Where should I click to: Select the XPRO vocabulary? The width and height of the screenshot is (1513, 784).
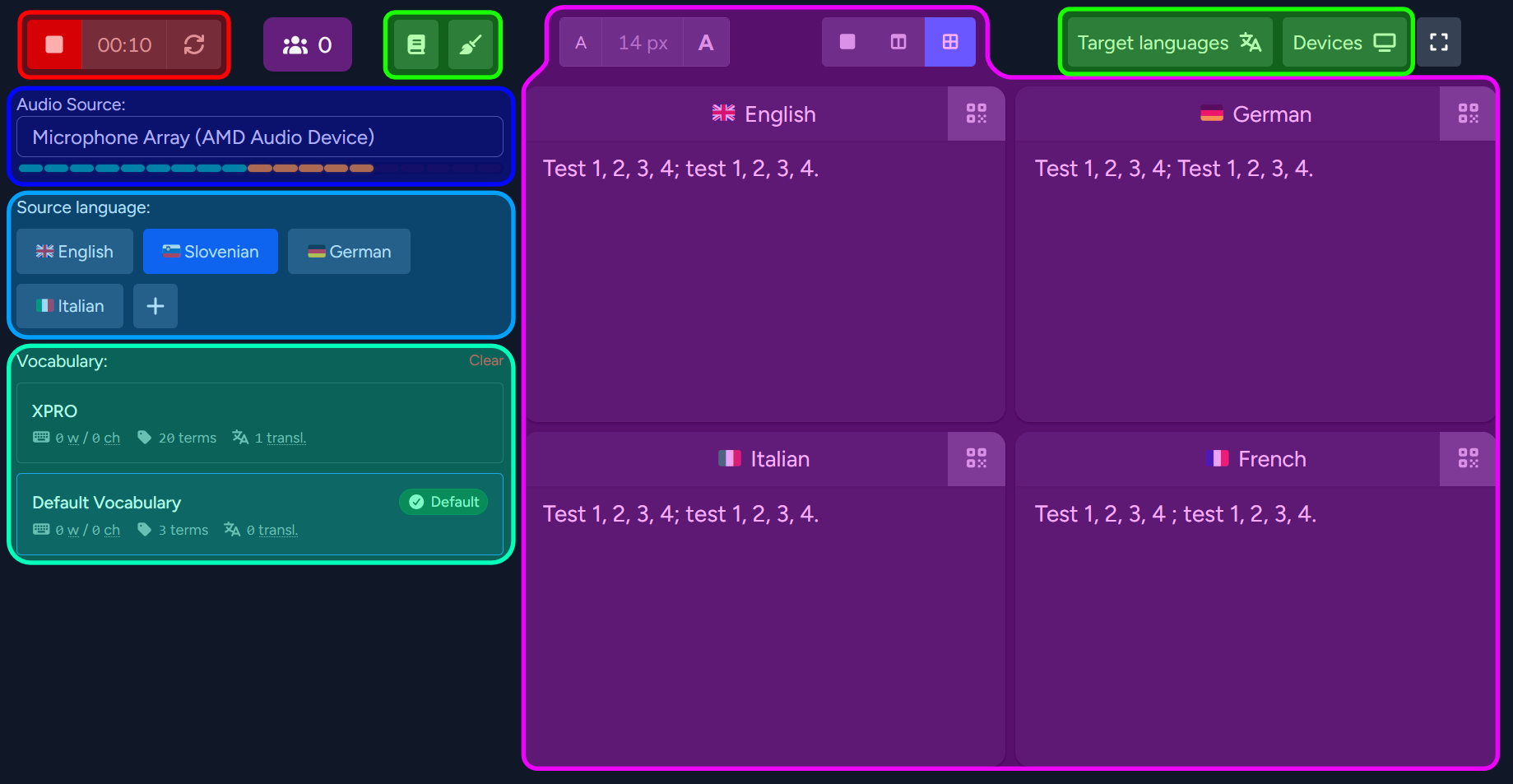click(x=260, y=423)
